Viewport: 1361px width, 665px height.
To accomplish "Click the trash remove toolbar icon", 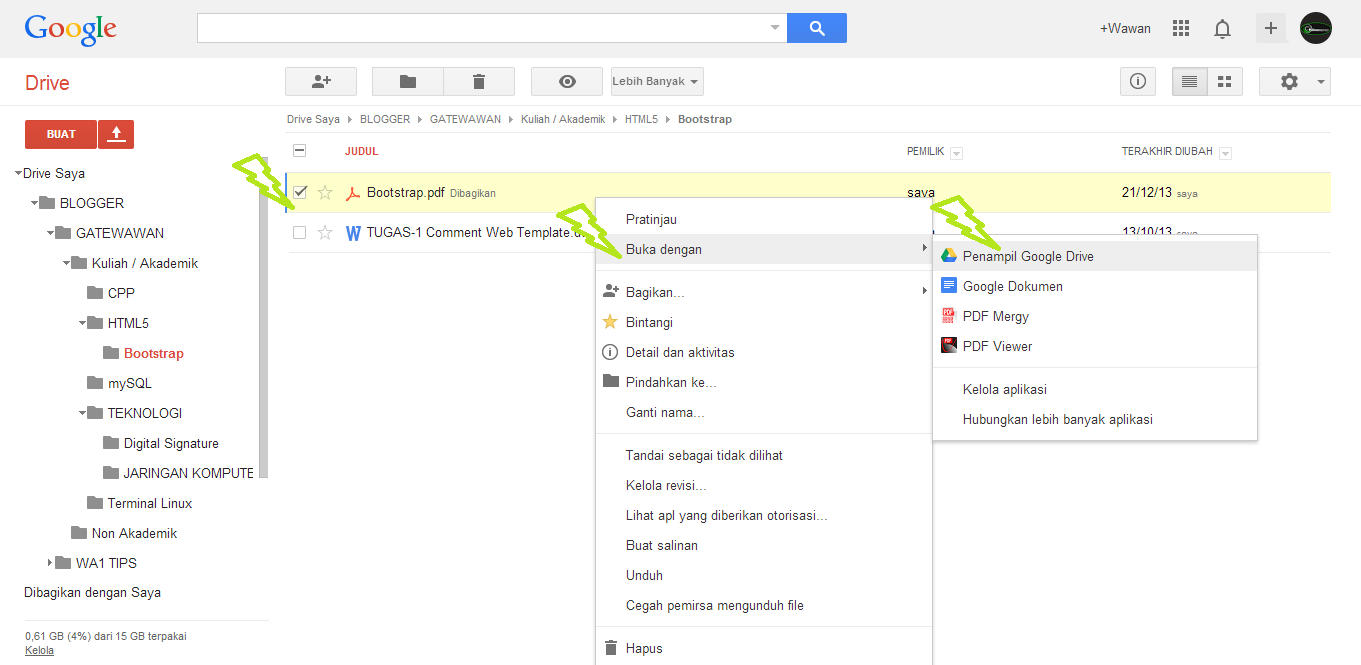I will pyautogui.click(x=479, y=81).
